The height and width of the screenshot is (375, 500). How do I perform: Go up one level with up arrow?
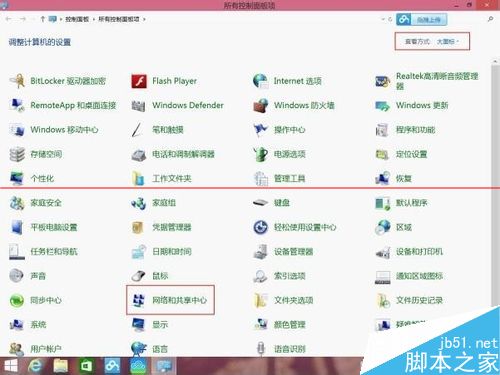(42, 19)
